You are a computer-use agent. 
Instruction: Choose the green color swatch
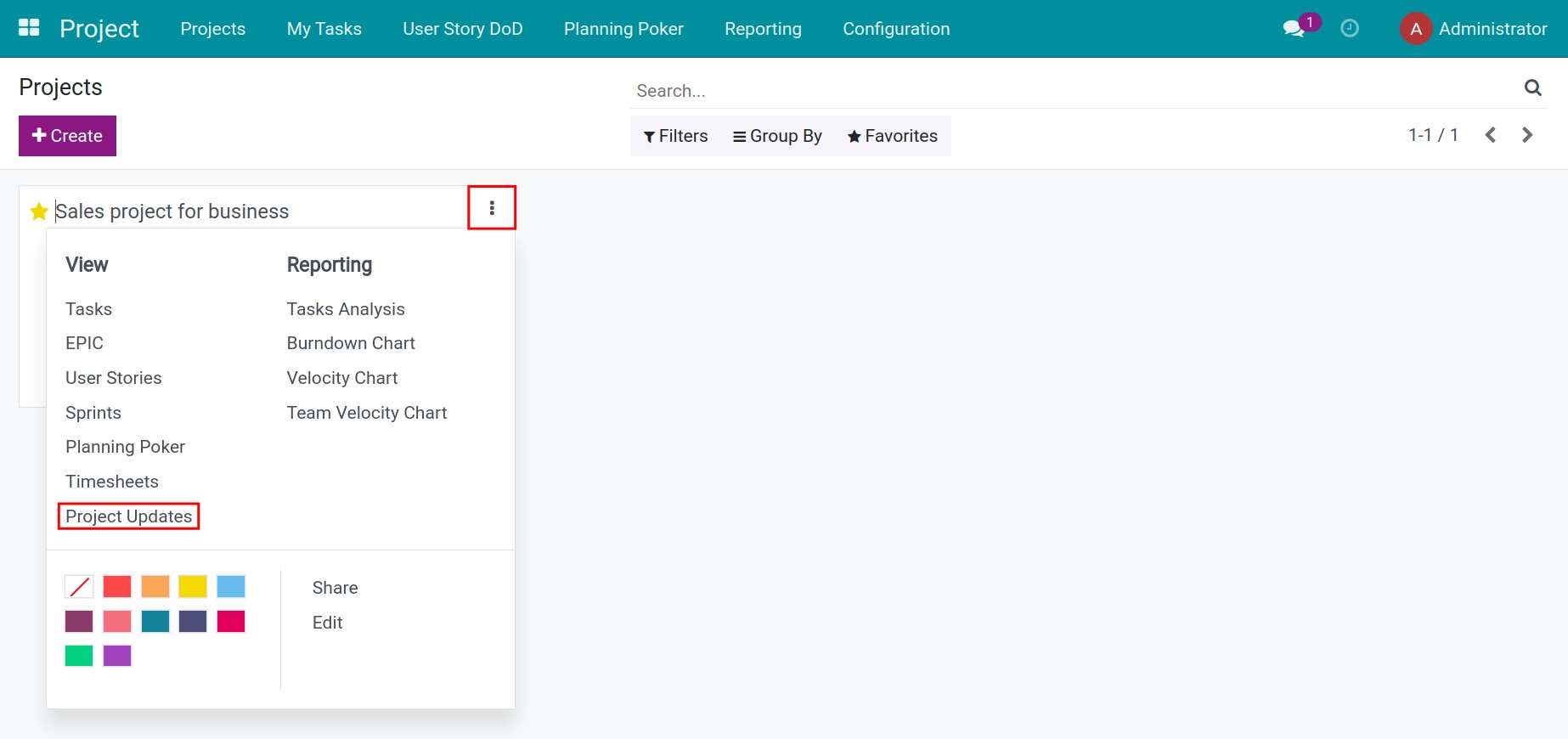(79, 656)
